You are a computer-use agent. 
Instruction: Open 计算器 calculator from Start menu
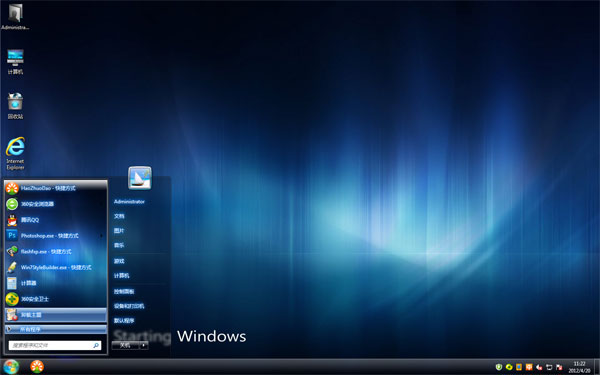click(56, 283)
